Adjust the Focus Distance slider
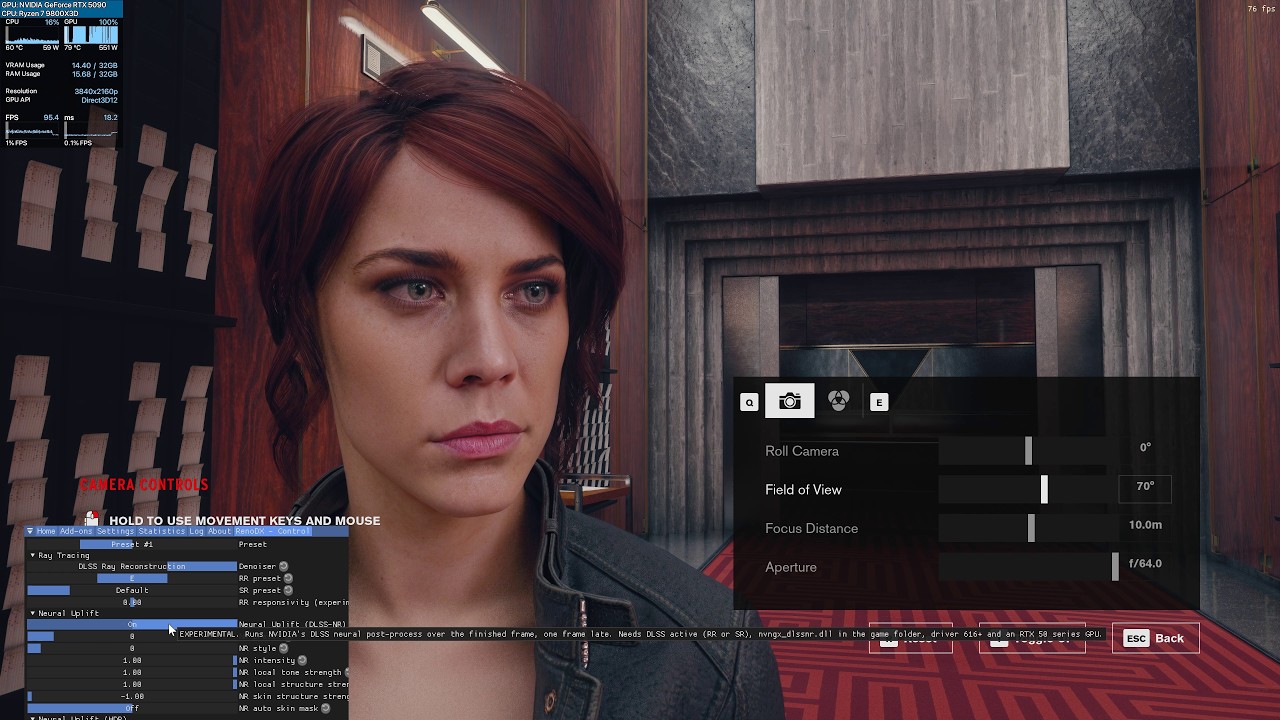The width and height of the screenshot is (1280, 720). click(1028, 528)
